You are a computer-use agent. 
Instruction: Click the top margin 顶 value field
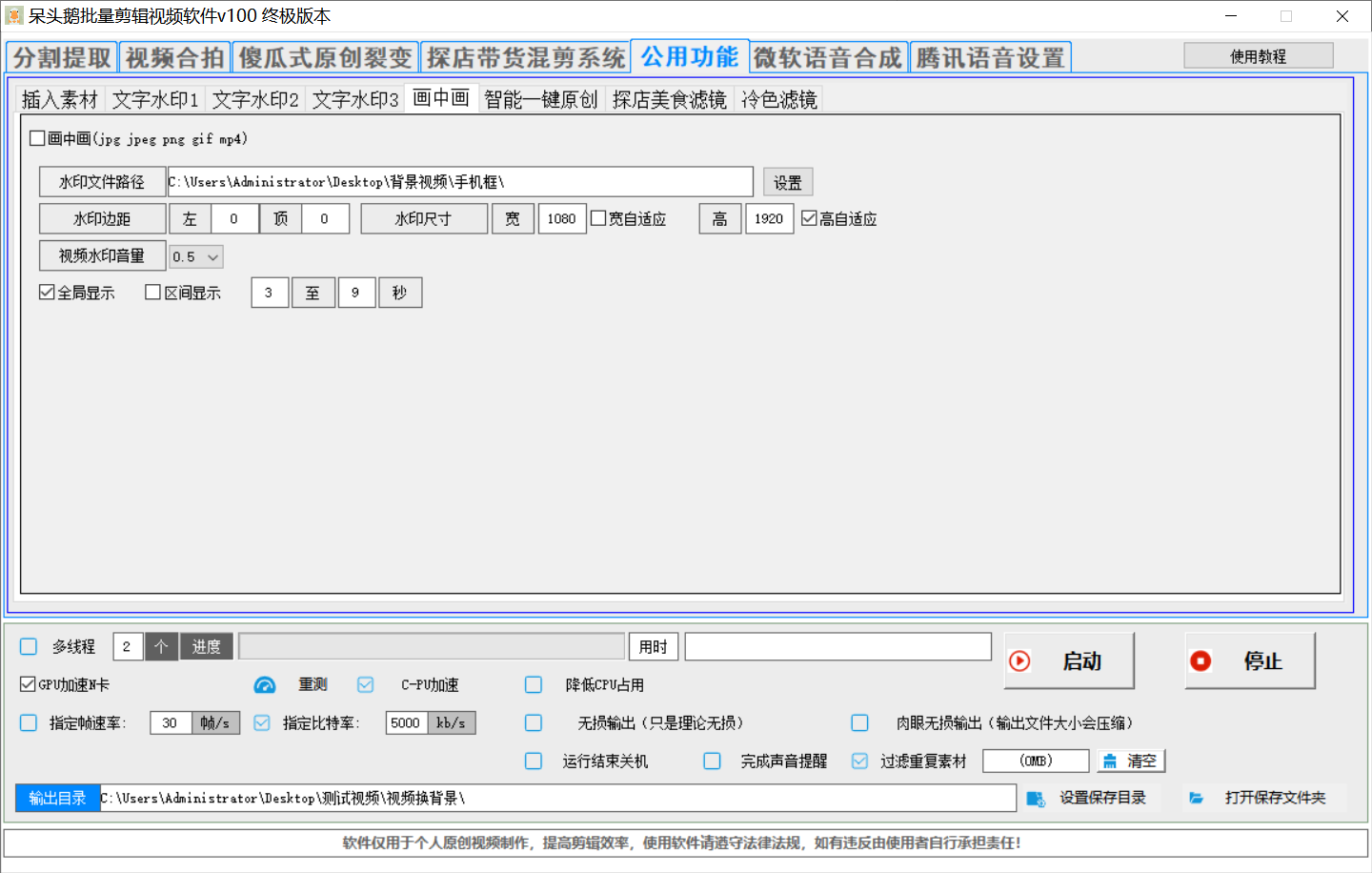pos(325,218)
